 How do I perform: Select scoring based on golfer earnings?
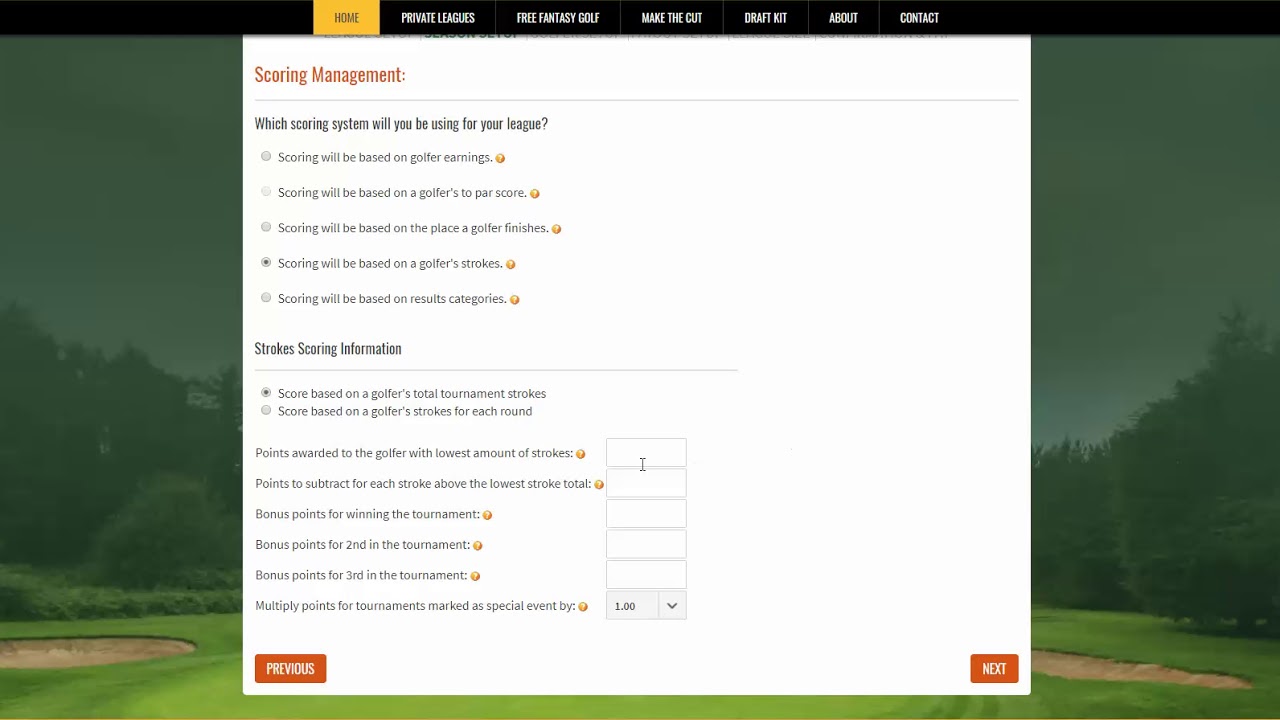[x=266, y=156]
